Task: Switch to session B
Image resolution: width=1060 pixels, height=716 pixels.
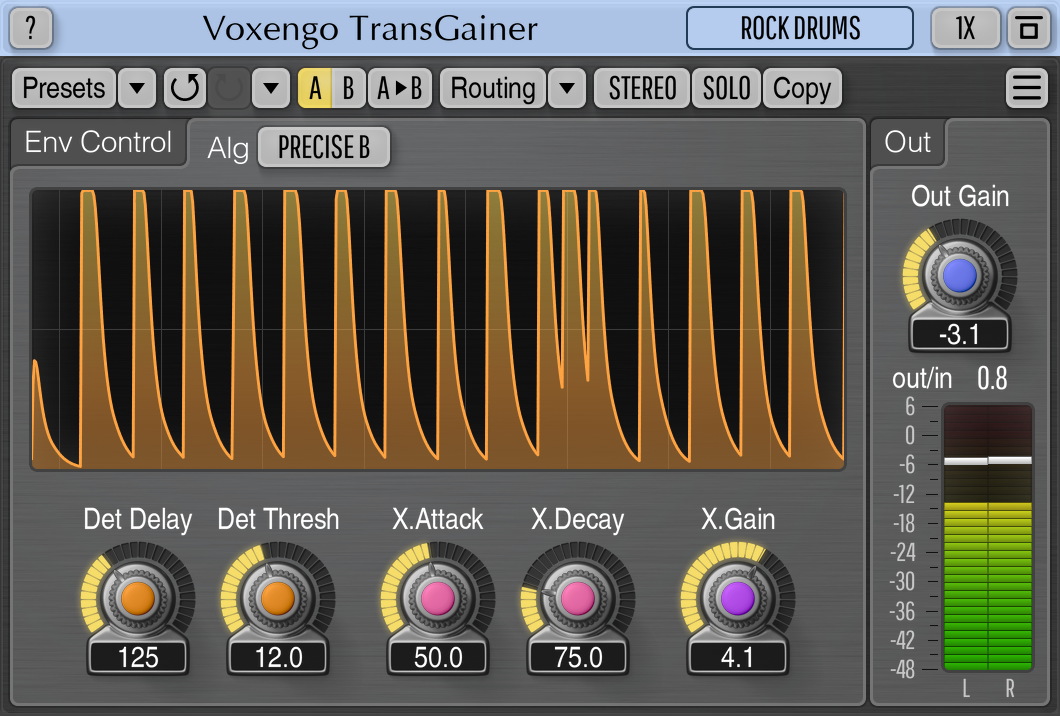Action: [346, 88]
